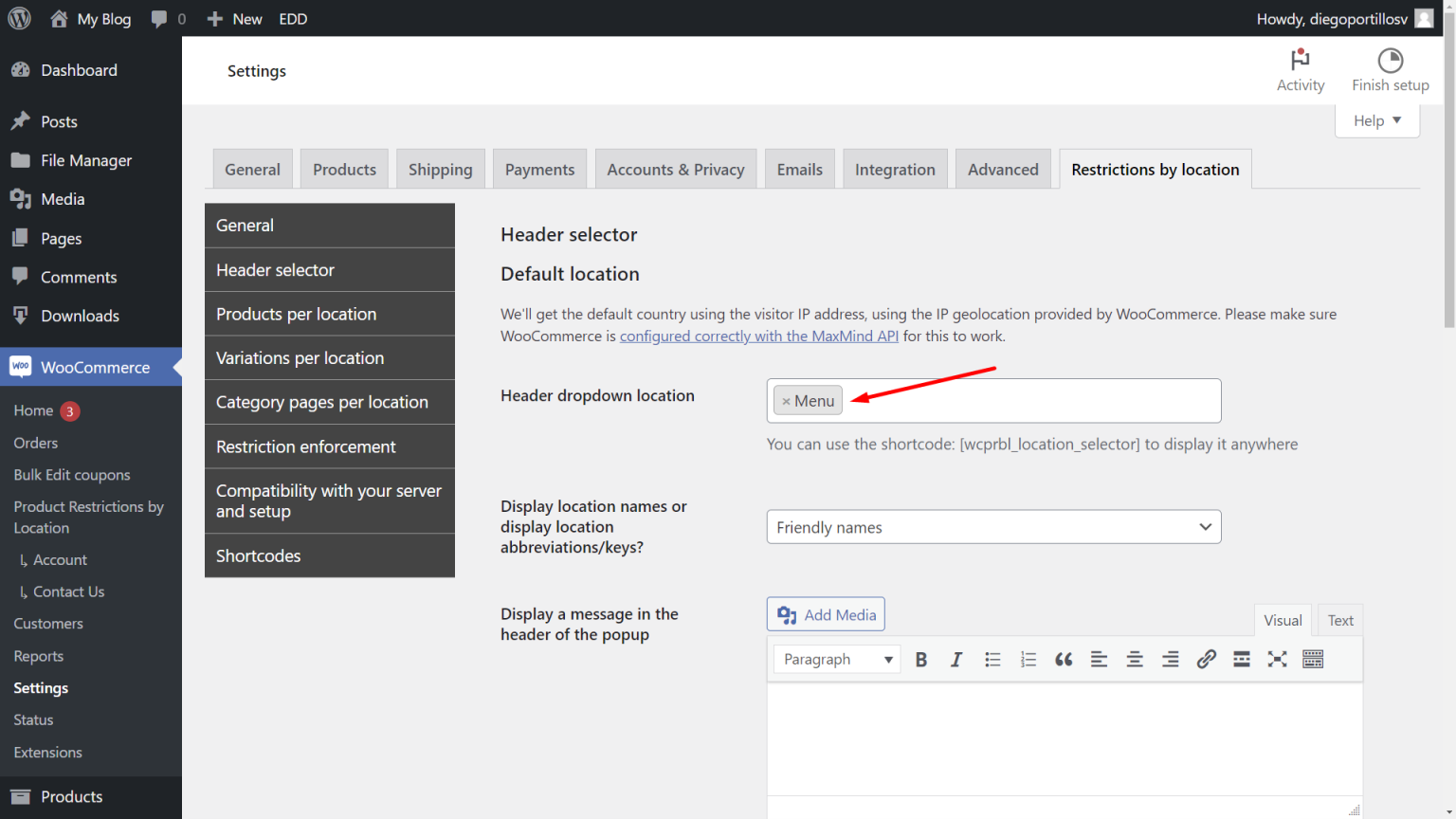This screenshot has height=819, width=1456.
Task: Open the WordPress logo menu
Action: coord(19,18)
